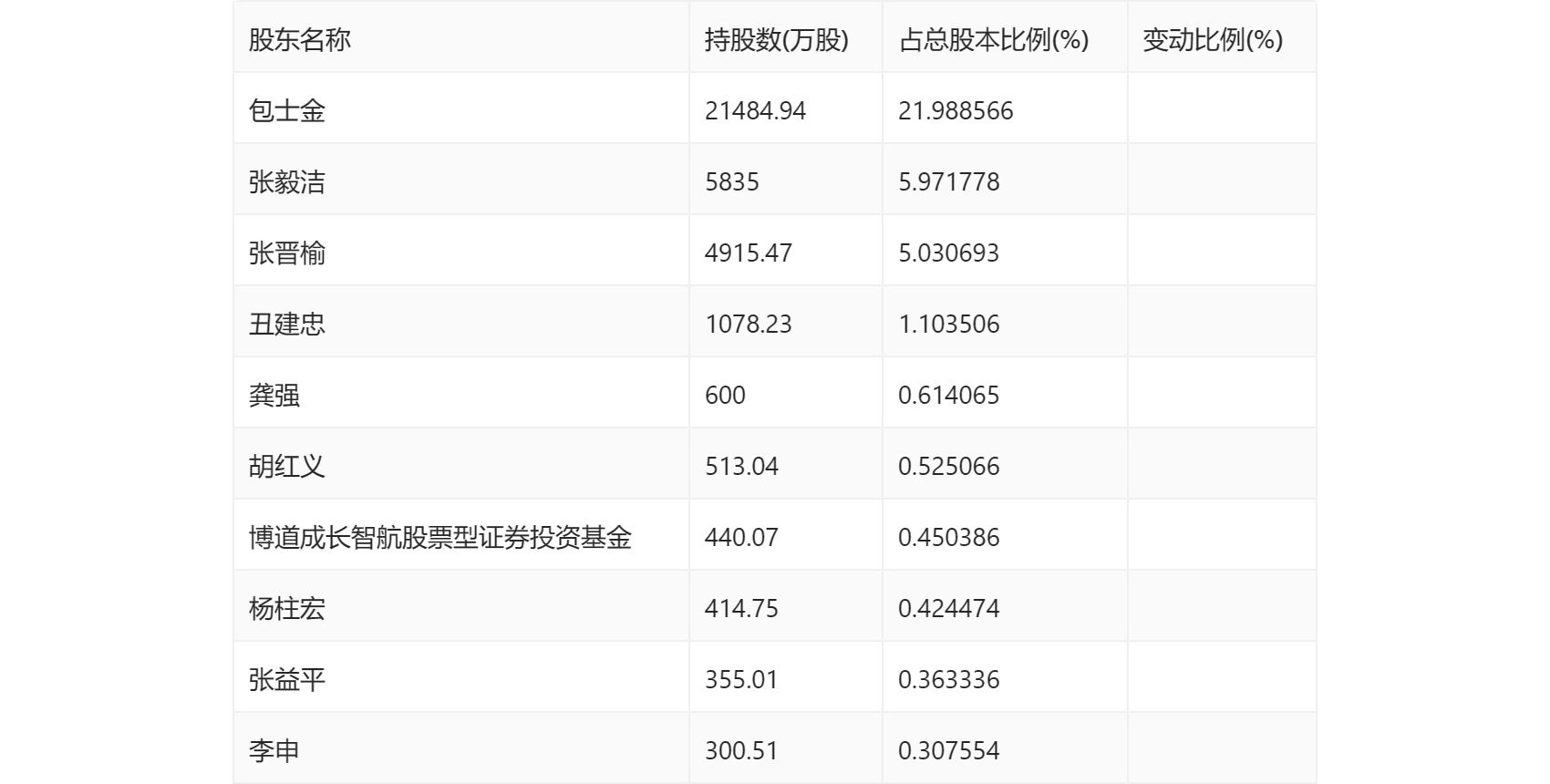Click shares value 4915.47
The width and height of the screenshot is (1550, 784).
pos(749,253)
